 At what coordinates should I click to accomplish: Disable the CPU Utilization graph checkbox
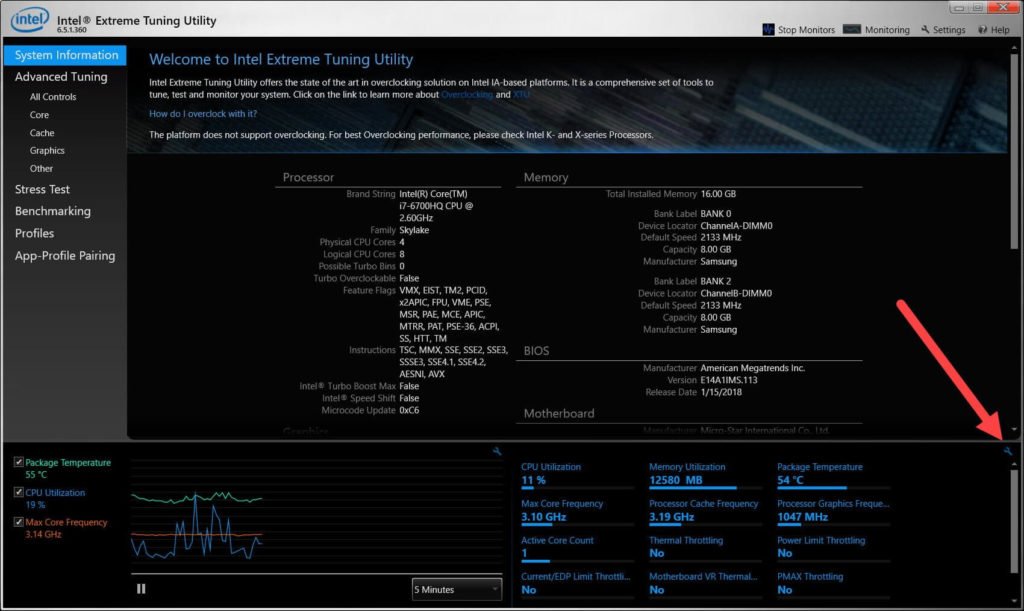tap(17, 492)
